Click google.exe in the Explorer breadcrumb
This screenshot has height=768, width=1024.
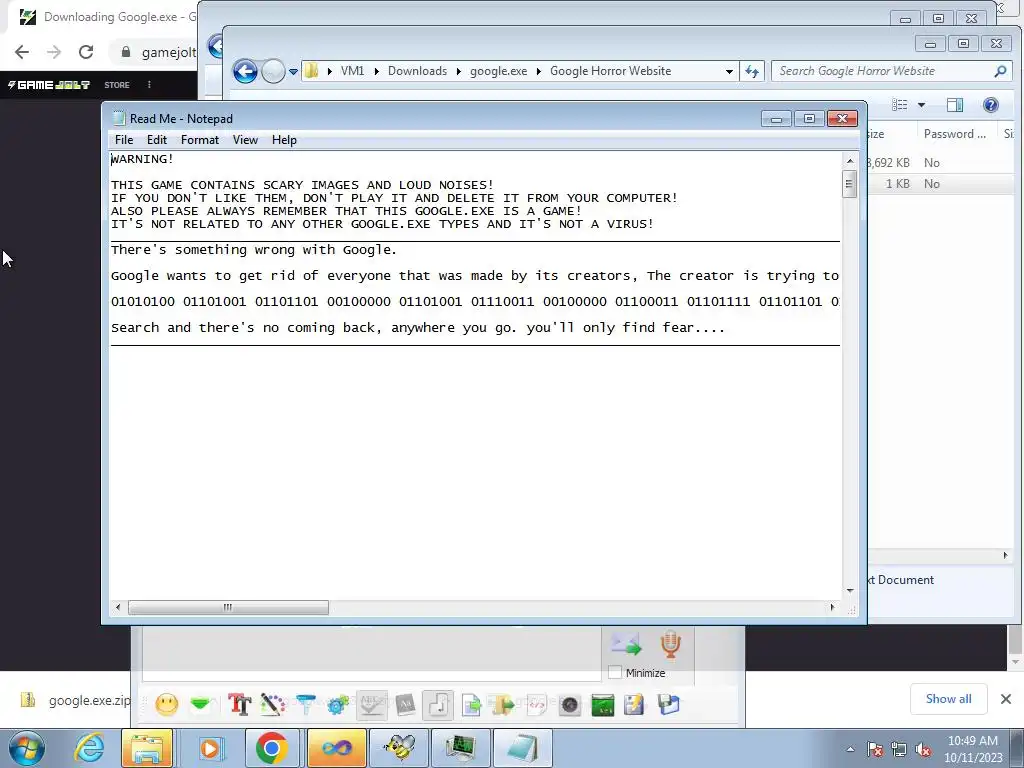pyautogui.click(x=498, y=71)
